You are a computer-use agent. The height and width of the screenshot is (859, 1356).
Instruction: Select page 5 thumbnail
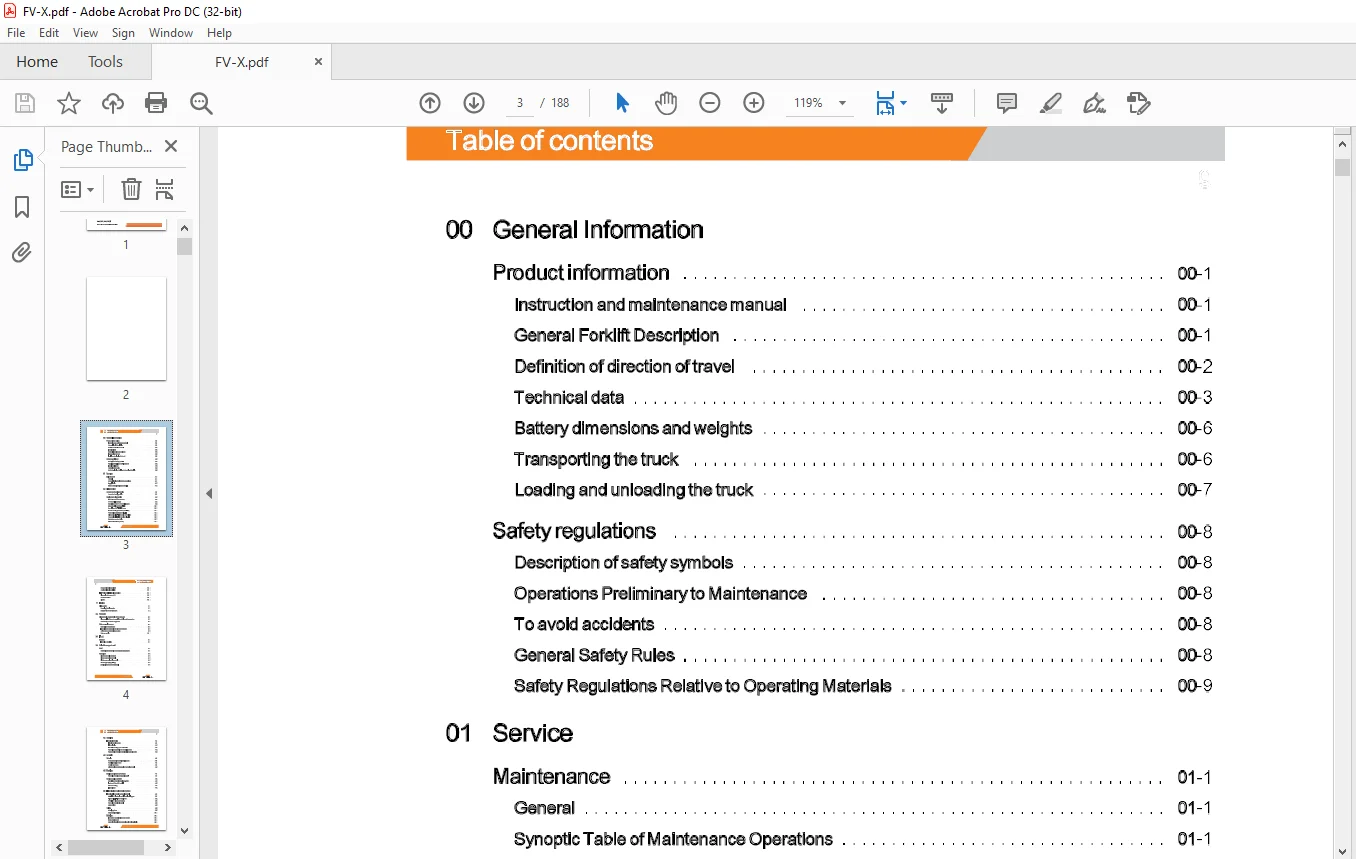coord(126,778)
